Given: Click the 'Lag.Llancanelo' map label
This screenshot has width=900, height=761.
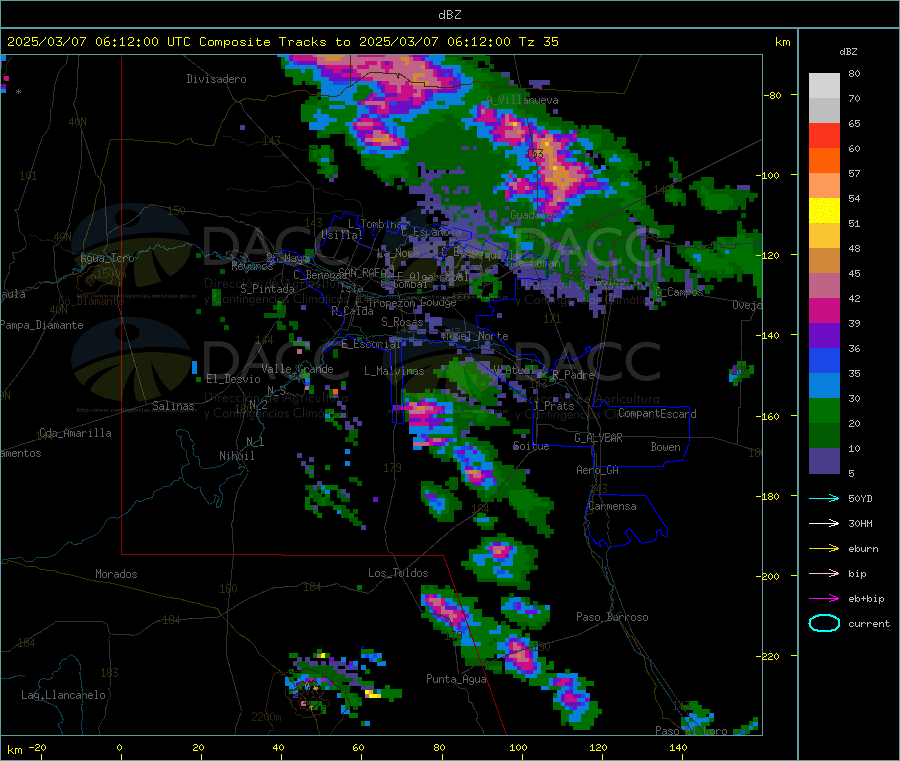Looking at the screenshot, I should coord(63,695).
